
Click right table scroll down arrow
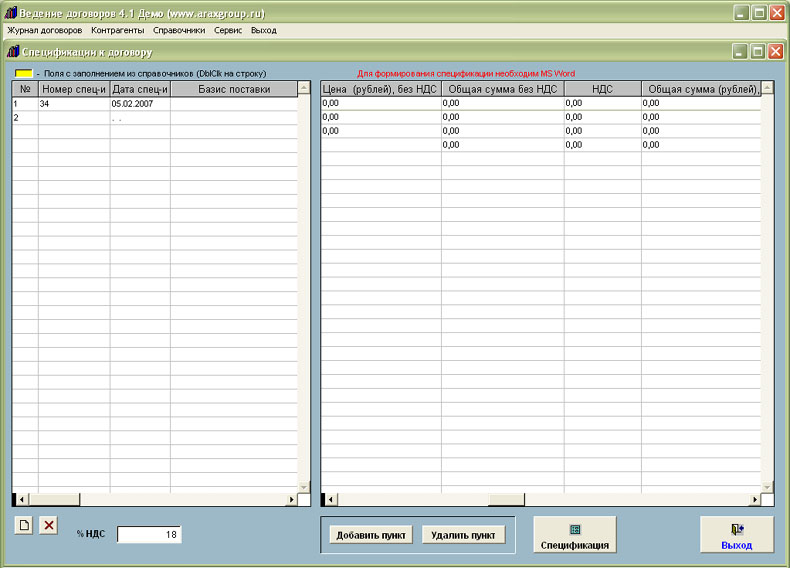[x=767, y=487]
